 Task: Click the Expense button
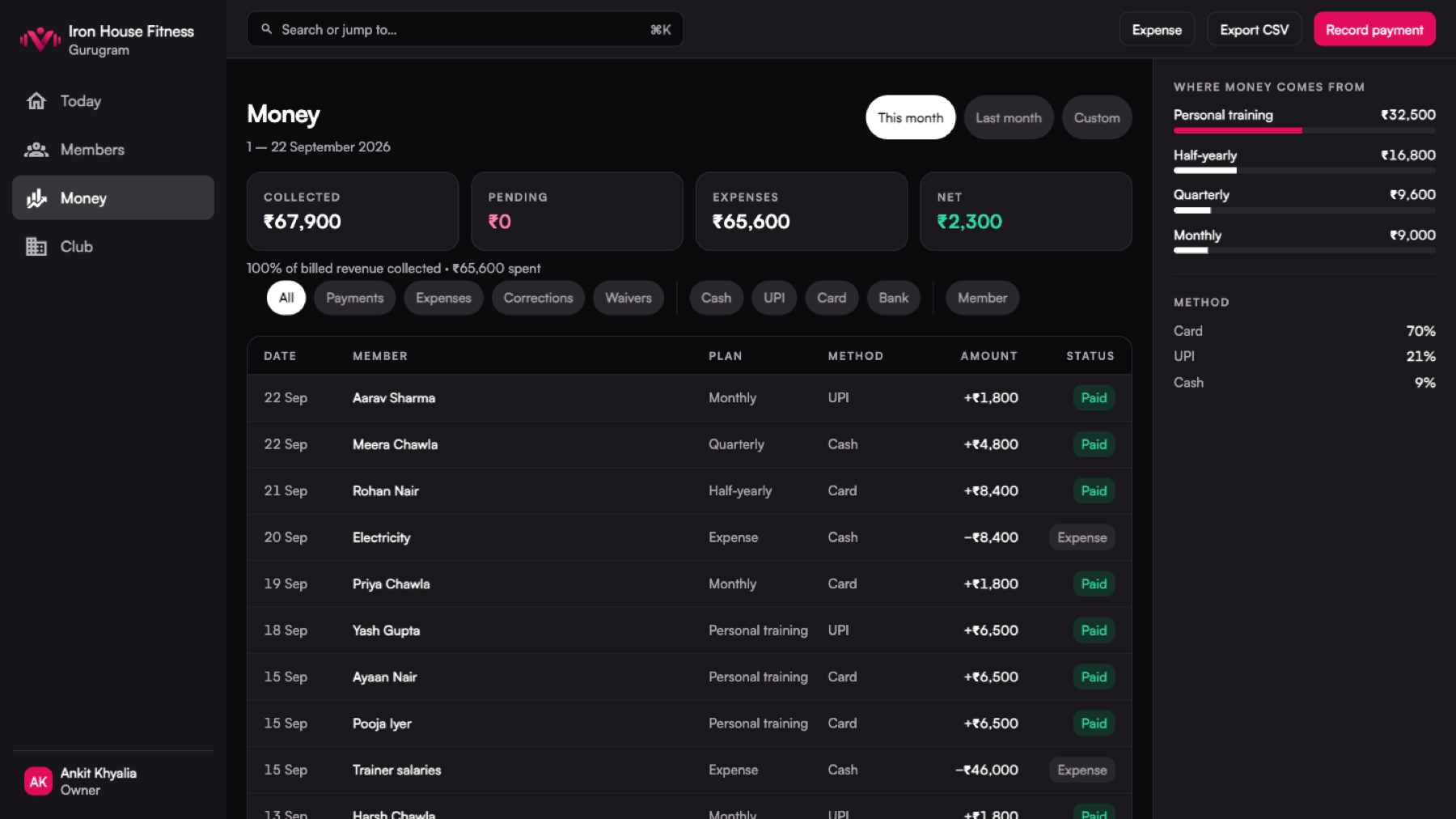pos(1157,30)
